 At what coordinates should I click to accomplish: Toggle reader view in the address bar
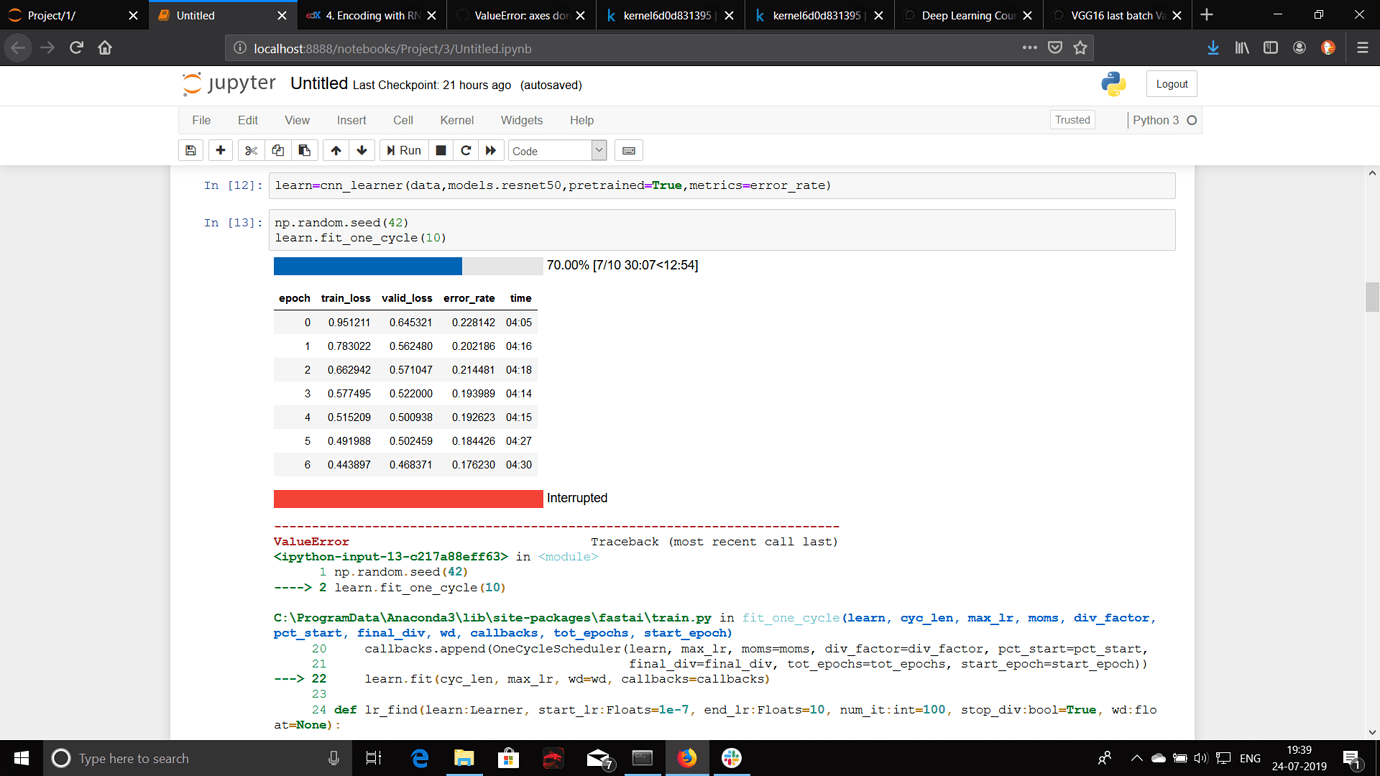coord(1053,47)
